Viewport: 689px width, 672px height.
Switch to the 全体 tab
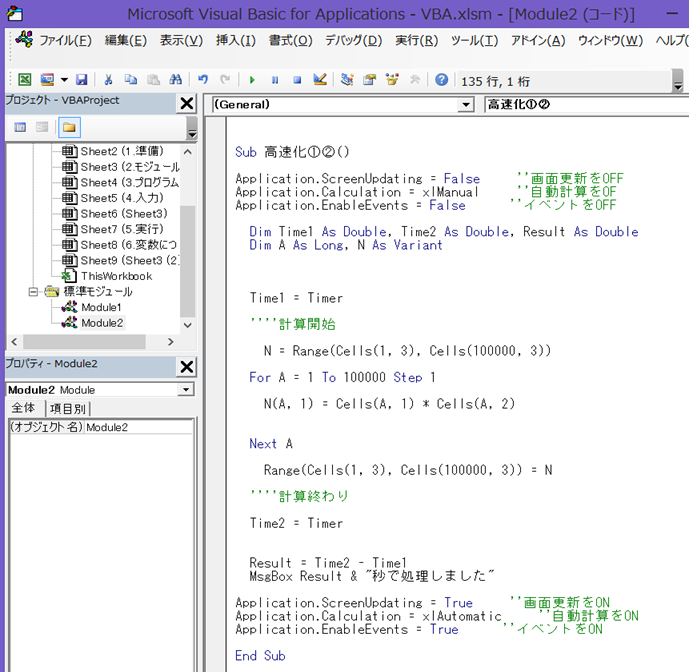tap(23, 408)
